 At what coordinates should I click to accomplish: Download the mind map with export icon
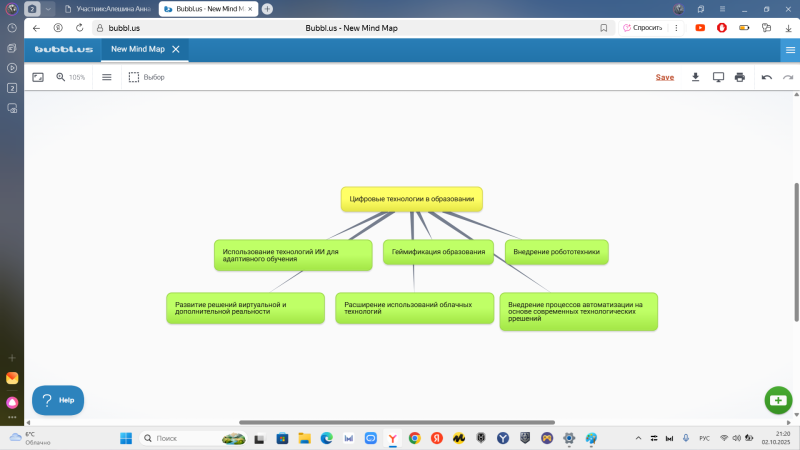click(x=696, y=77)
